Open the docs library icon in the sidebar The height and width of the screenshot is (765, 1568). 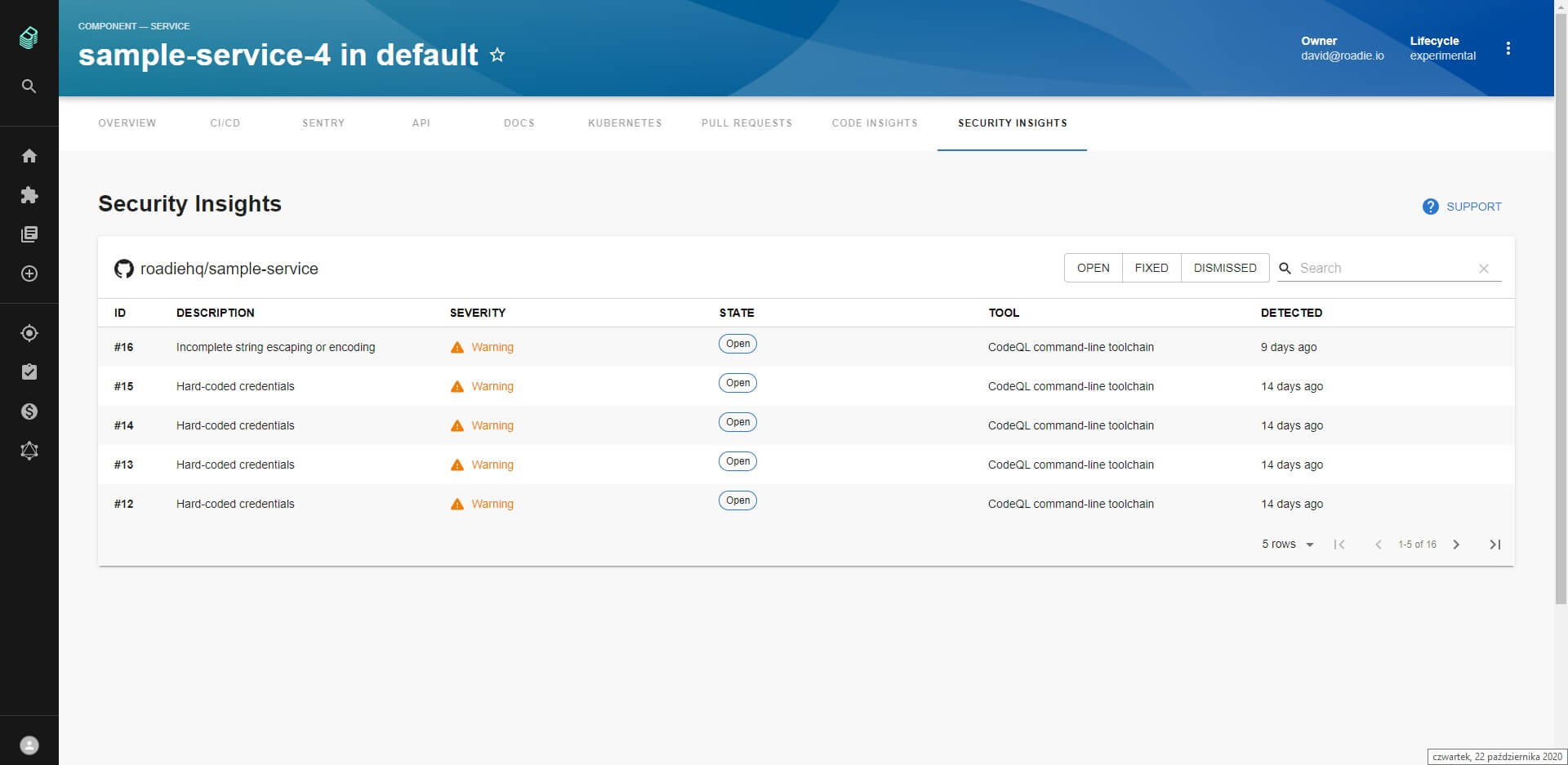click(x=29, y=234)
